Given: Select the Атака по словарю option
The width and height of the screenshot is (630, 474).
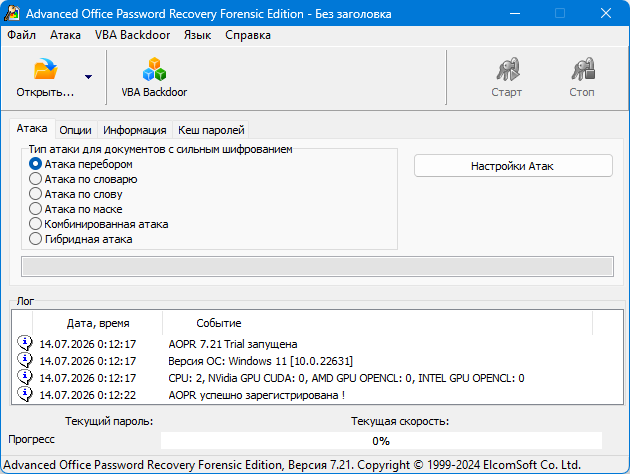Looking at the screenshot, I should 83,179.
